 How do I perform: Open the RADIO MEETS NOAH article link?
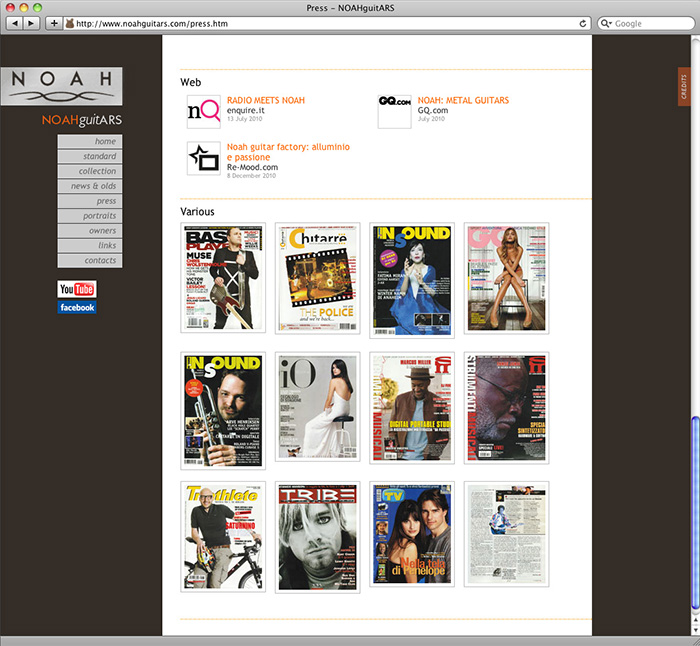coord(266,100)
